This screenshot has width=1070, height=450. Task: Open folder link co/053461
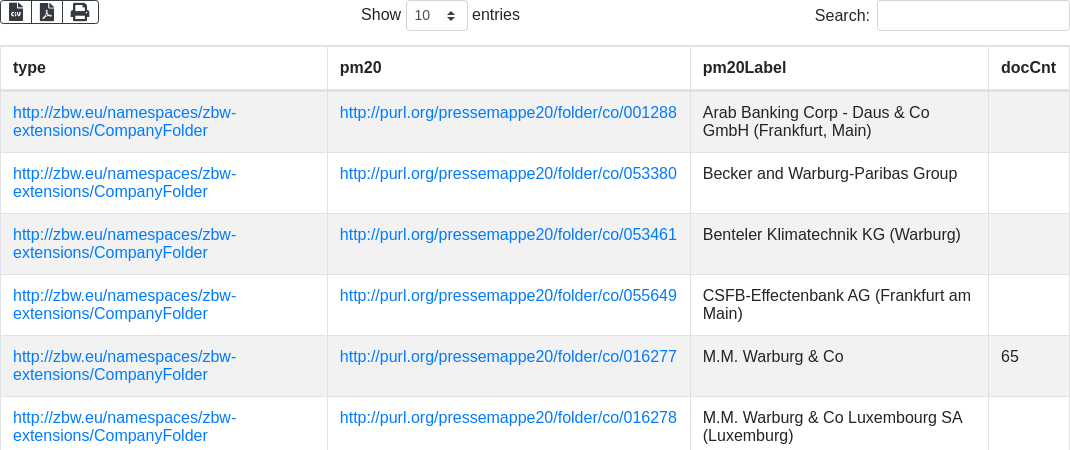[508, 235]
